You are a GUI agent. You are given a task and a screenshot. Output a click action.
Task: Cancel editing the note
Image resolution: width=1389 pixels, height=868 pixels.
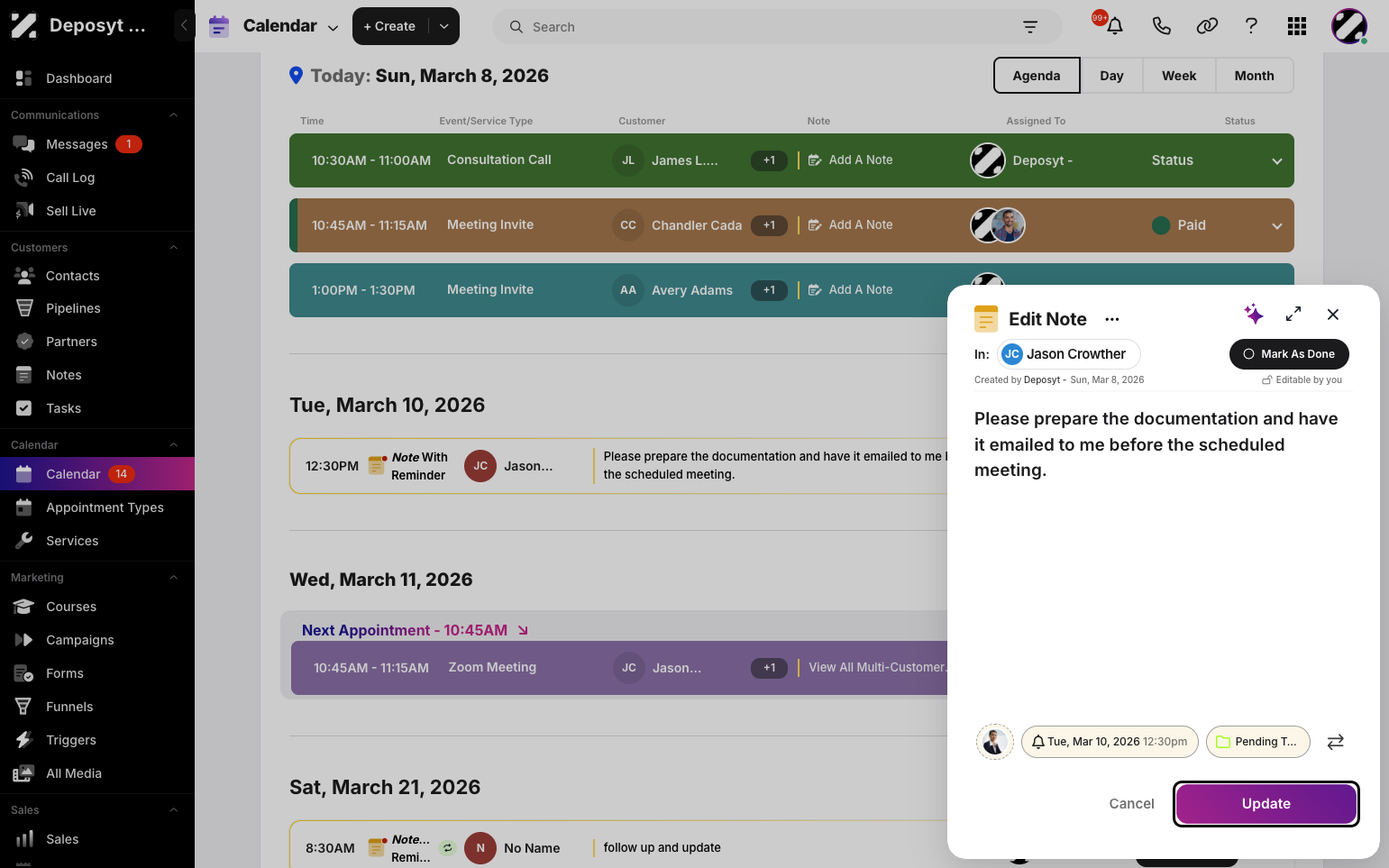pyautogui.click(x=1131, y=804)
